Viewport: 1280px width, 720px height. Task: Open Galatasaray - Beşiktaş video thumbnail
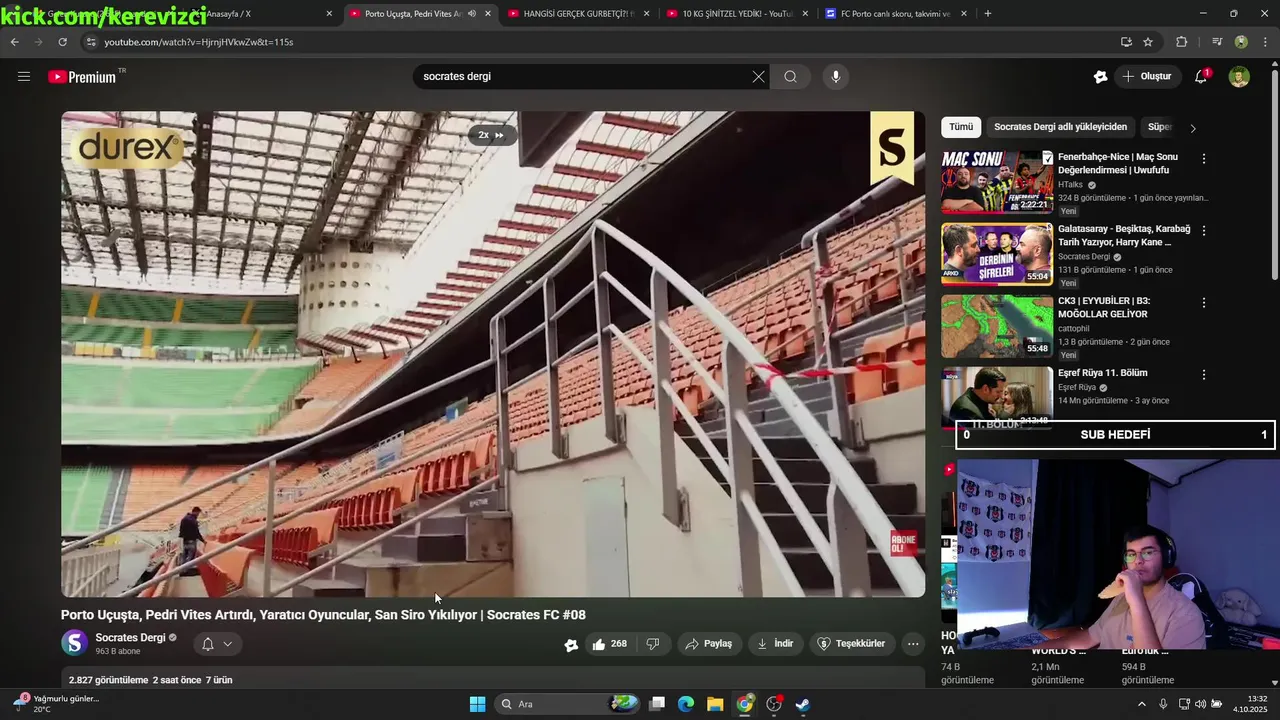[997, 254]
